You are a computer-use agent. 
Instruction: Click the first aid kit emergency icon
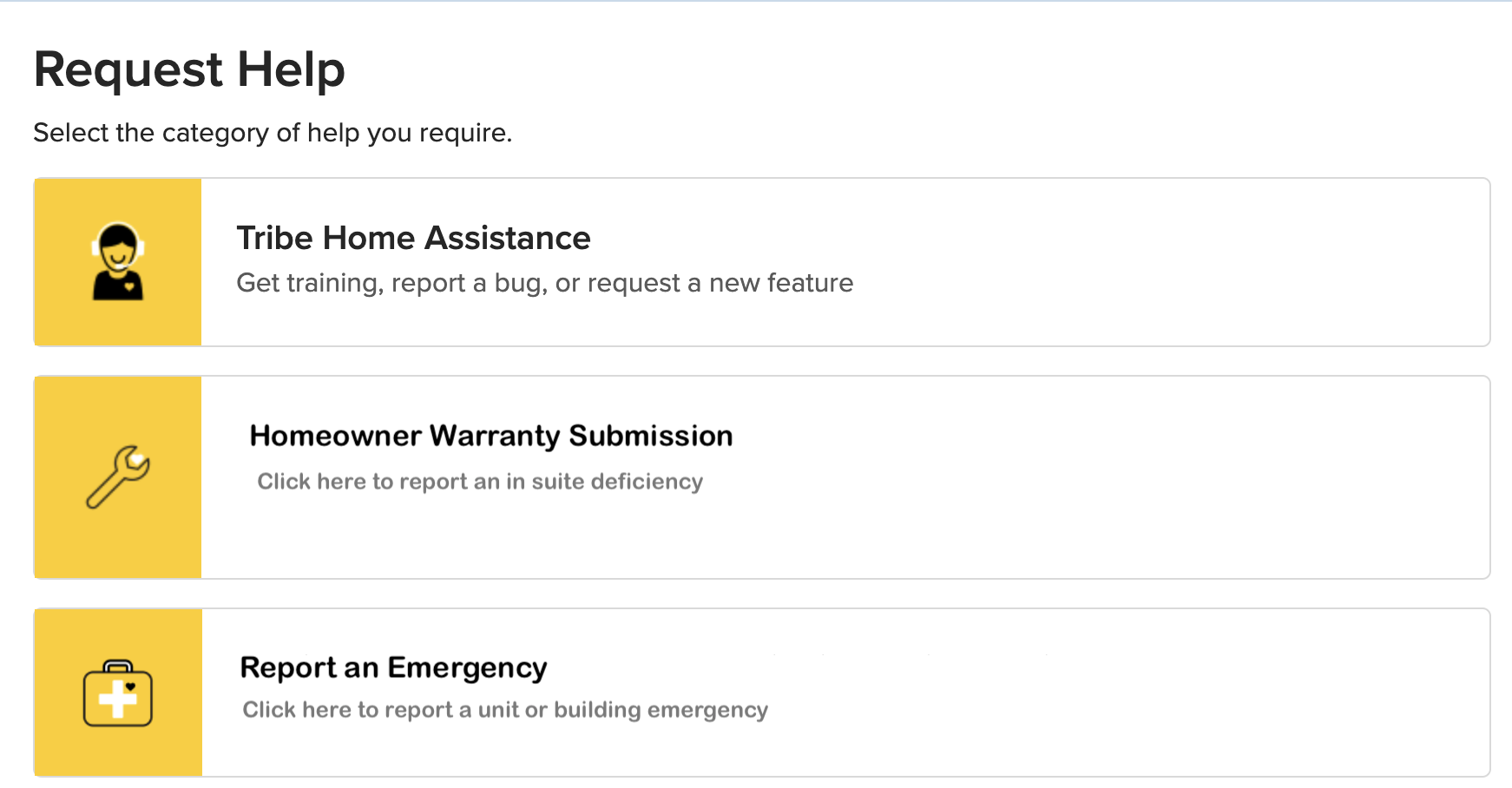(x=118, y=693)
